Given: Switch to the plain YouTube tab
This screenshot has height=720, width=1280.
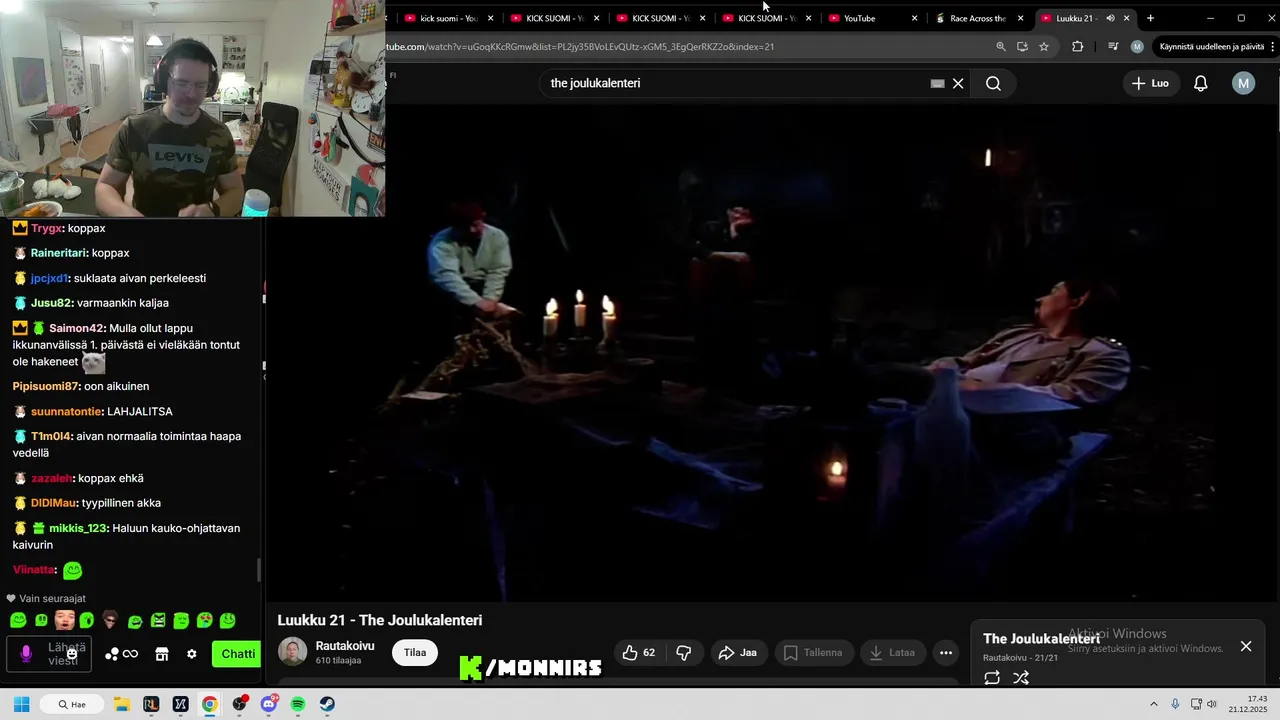Looking at the screenshot, I should click(x=871, y=18).
